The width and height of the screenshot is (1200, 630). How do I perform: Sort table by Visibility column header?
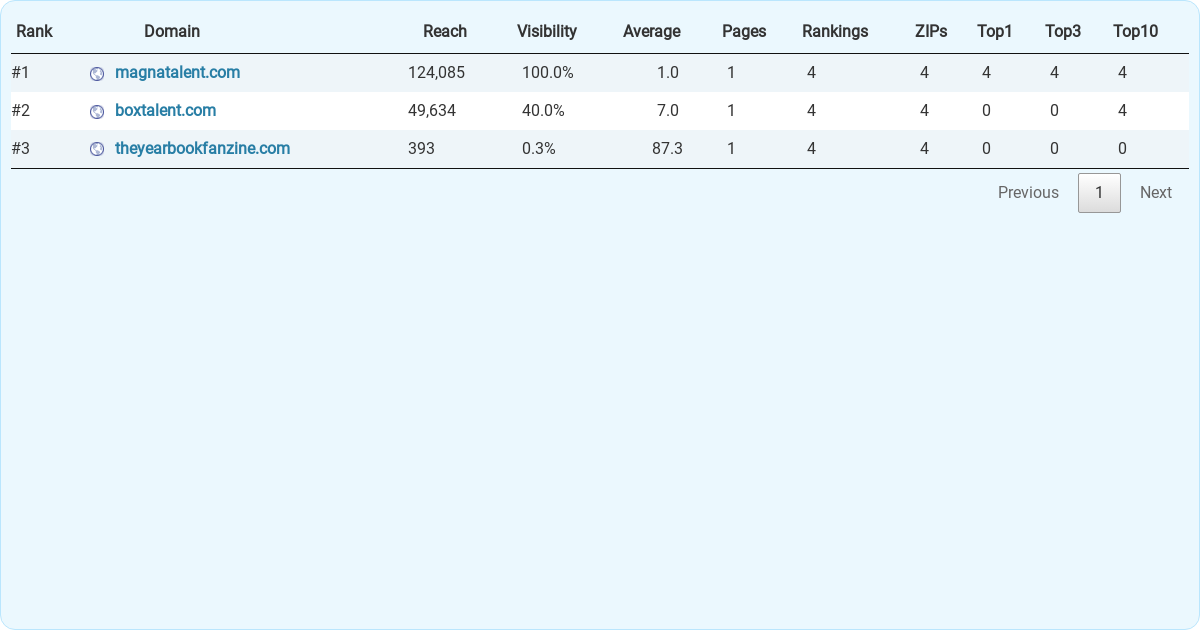[547, 31]
